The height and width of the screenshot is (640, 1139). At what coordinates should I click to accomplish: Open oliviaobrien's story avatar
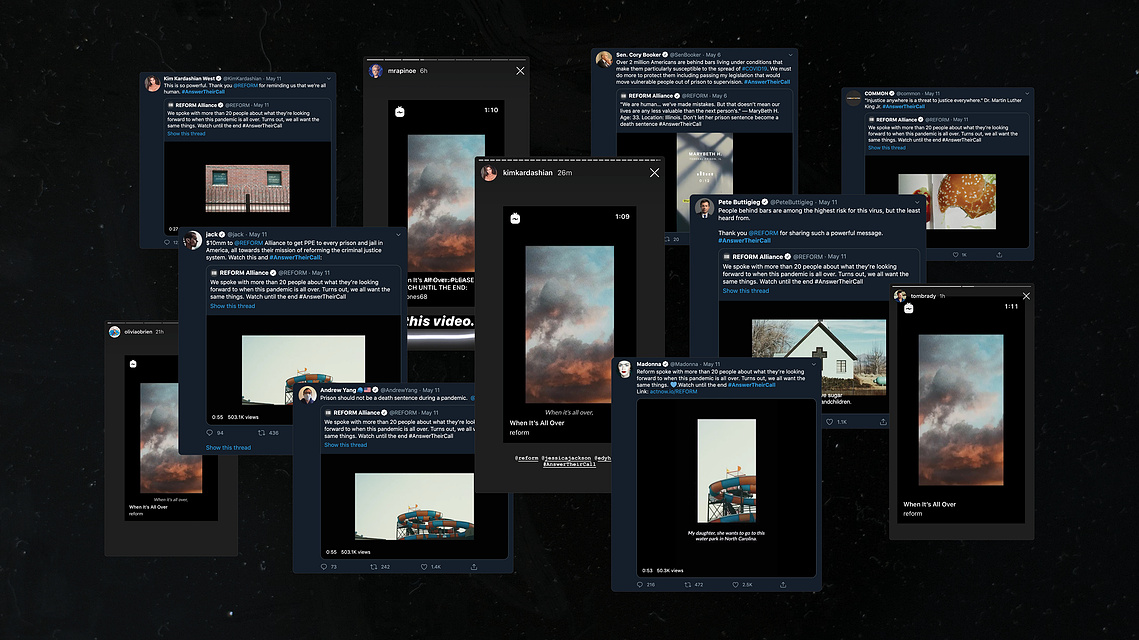(x=114, y=332)
